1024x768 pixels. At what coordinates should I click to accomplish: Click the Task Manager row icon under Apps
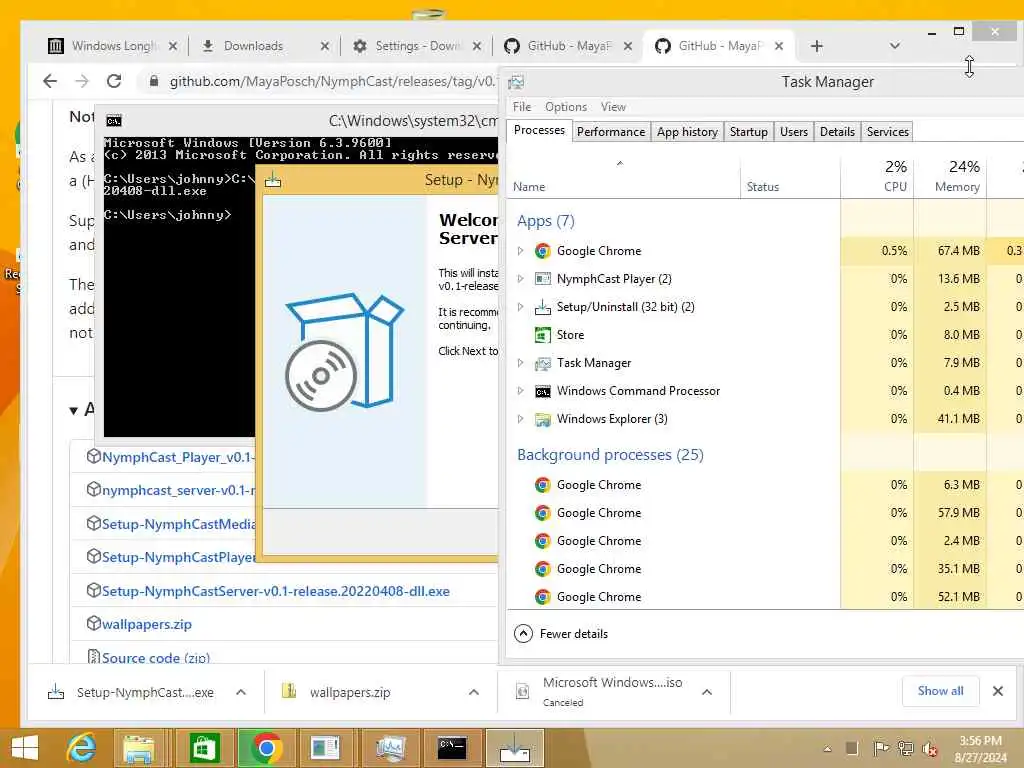coord(542,363)
